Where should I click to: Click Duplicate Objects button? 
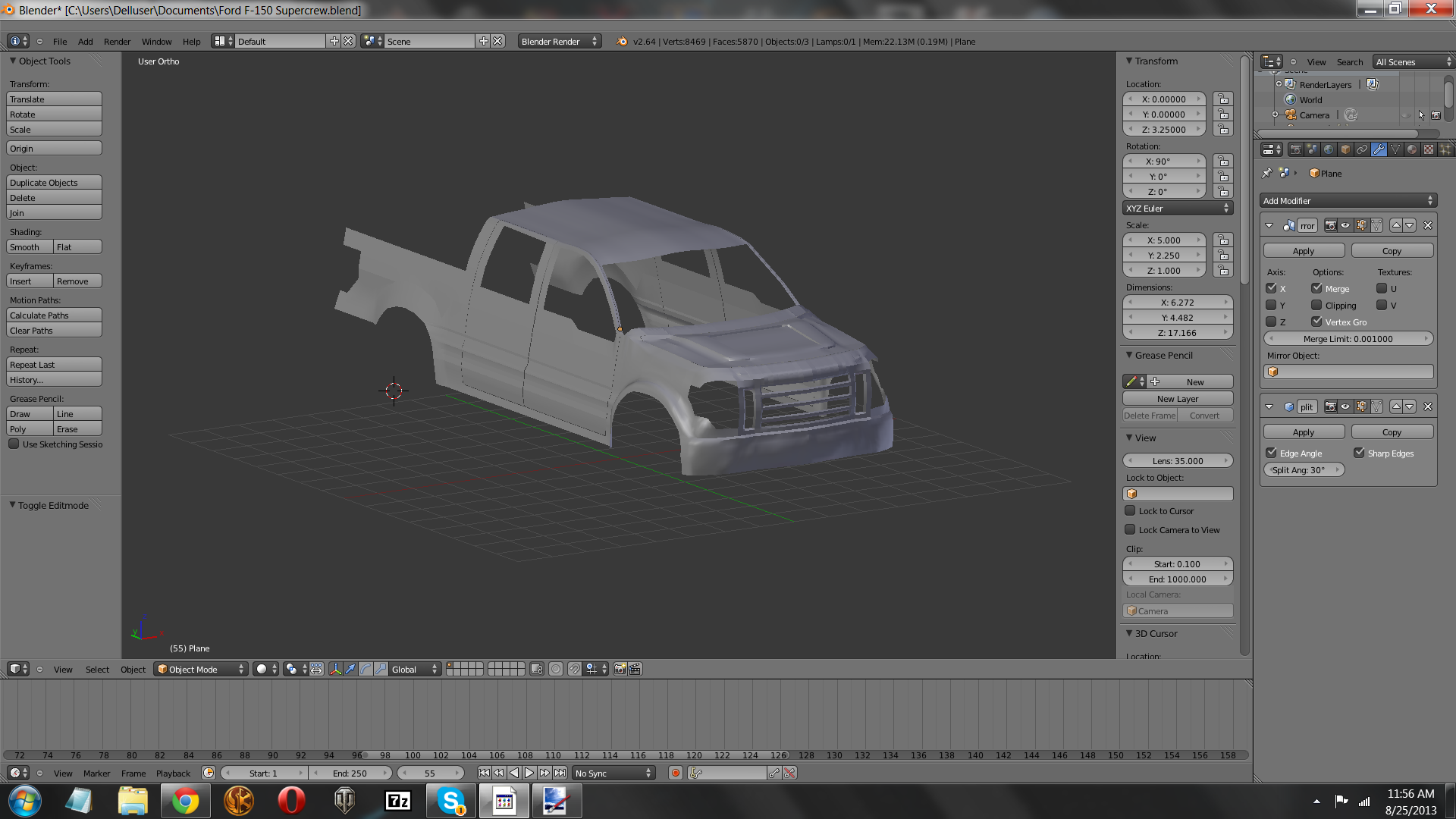pos(54,182)
